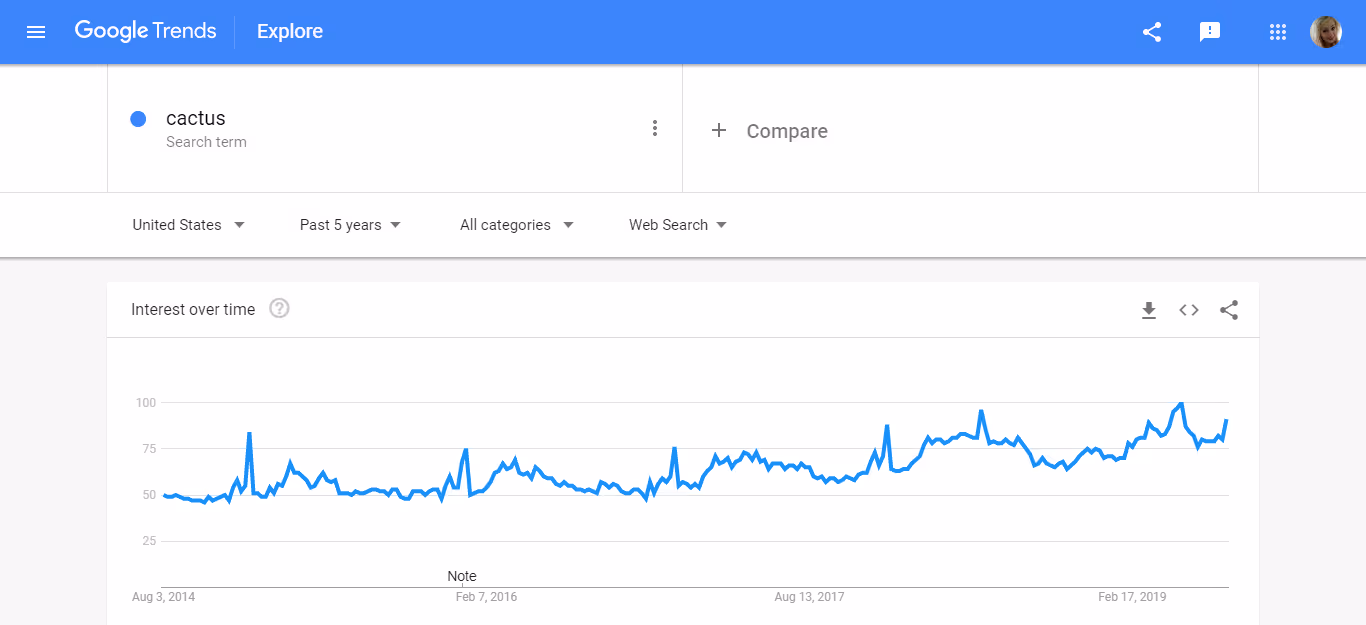
Task: Open the share options in the top bar
Action: (x=1151, y=31)
